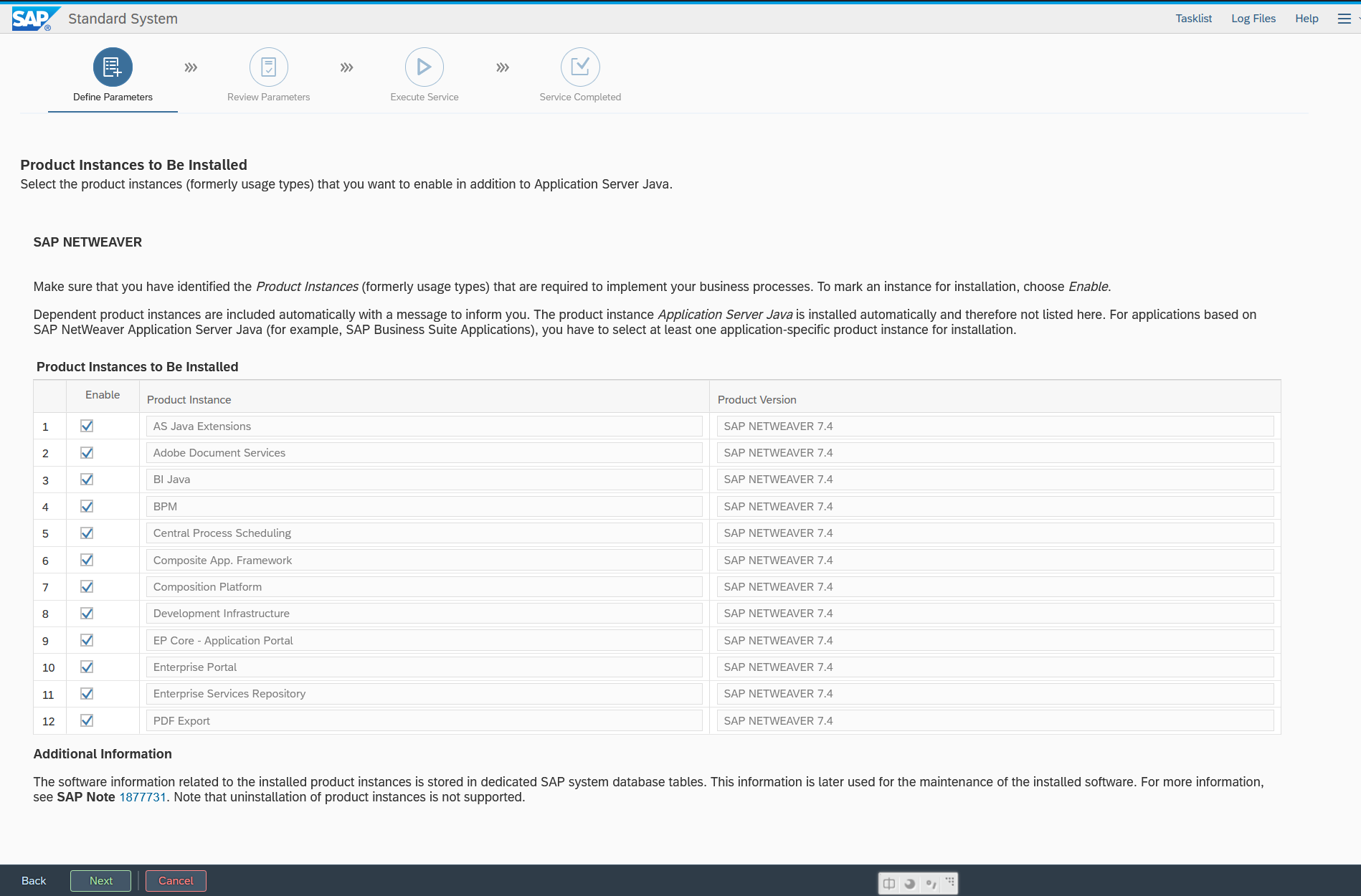Click the Composite App. Framework field

tap(424, 561)
